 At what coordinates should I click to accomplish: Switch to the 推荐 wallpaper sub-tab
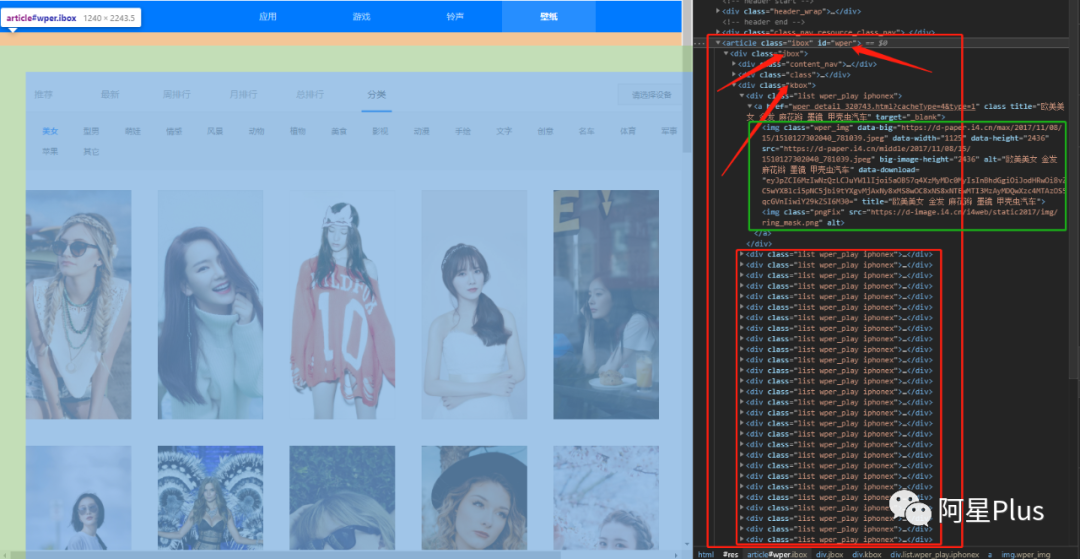tap(43, 94)
